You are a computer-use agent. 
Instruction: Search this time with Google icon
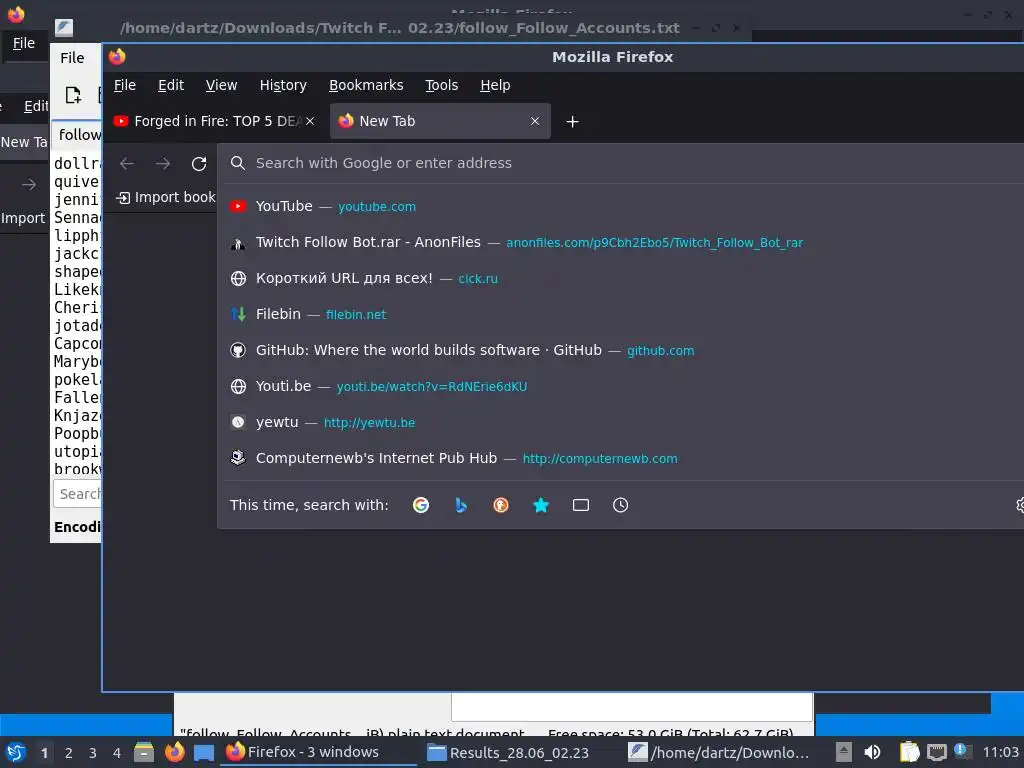click(x=421, y=505)
